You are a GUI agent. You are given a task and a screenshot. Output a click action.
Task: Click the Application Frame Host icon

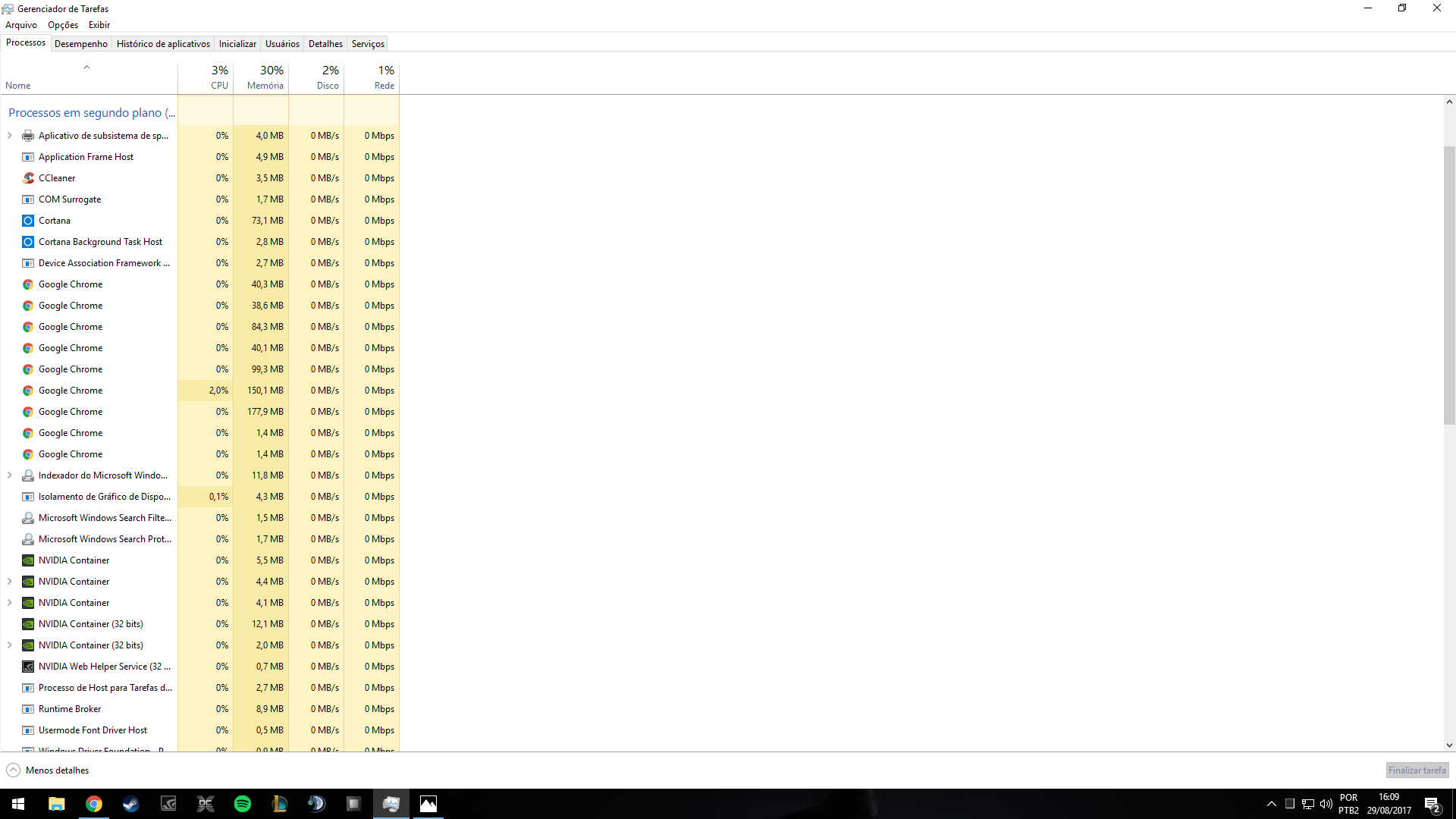[28, 157]
